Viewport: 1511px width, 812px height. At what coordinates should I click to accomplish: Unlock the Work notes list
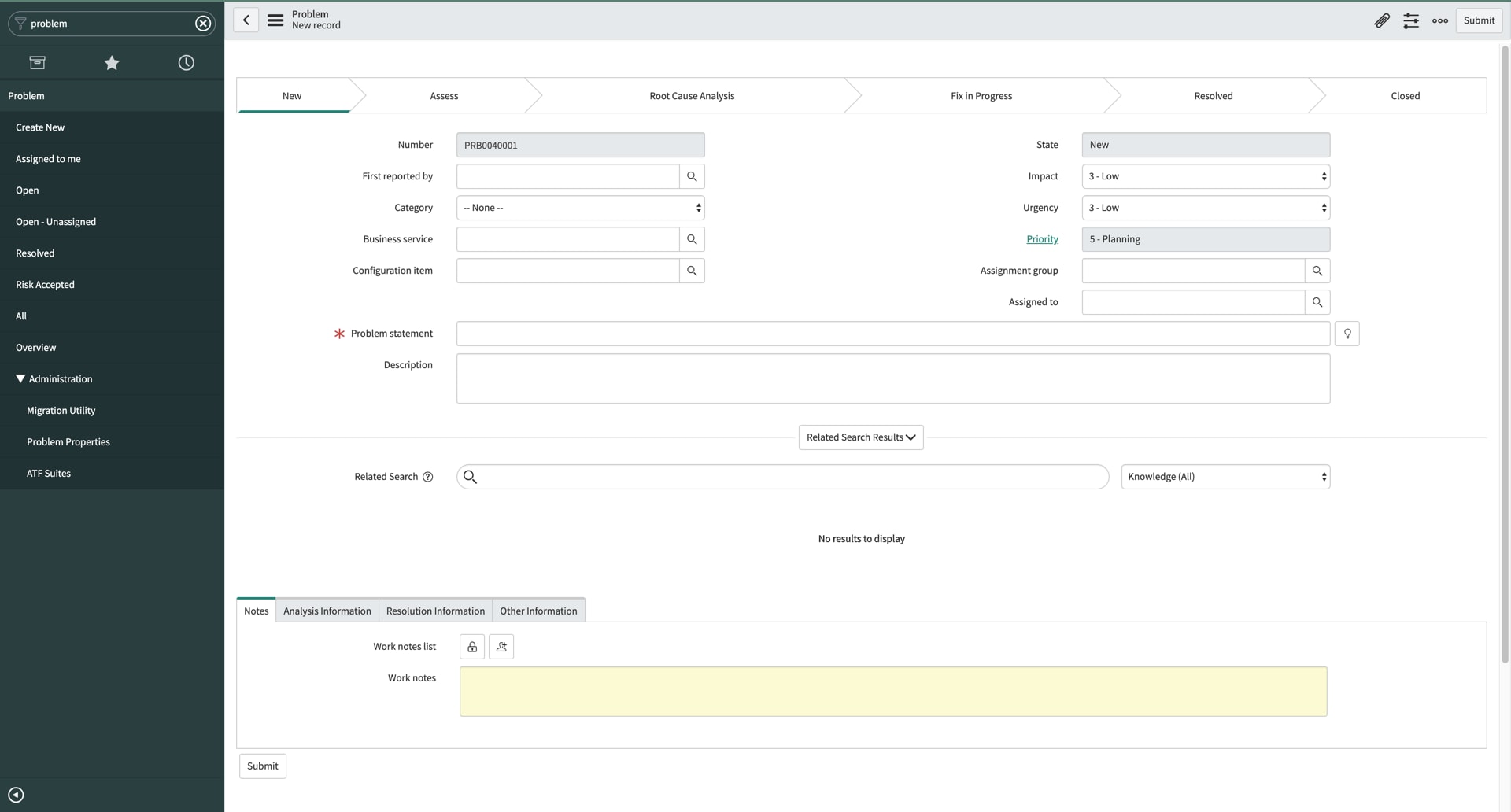click(x=472, y=647)
